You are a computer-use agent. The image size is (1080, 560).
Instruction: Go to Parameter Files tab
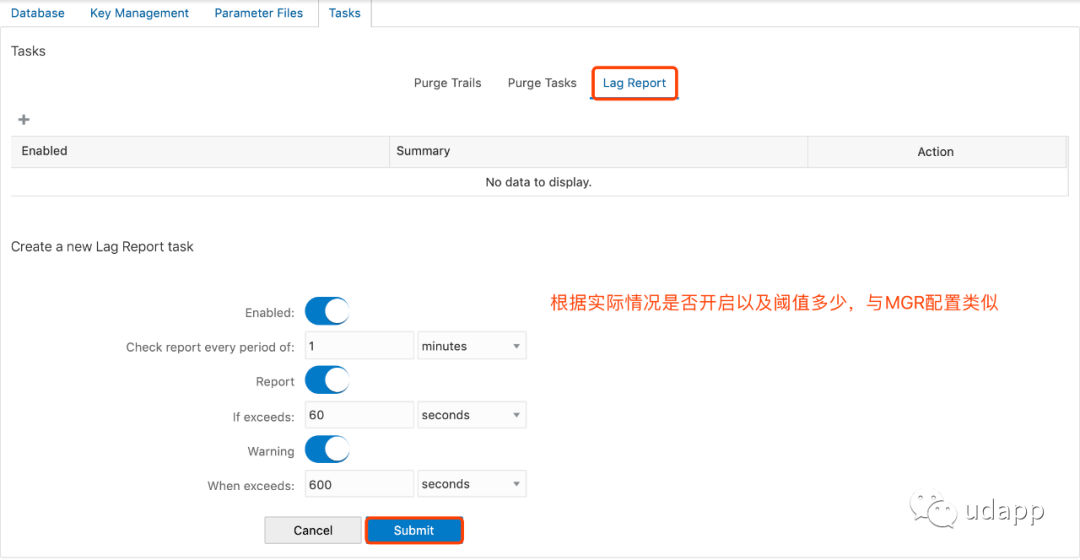coord(258,13)
